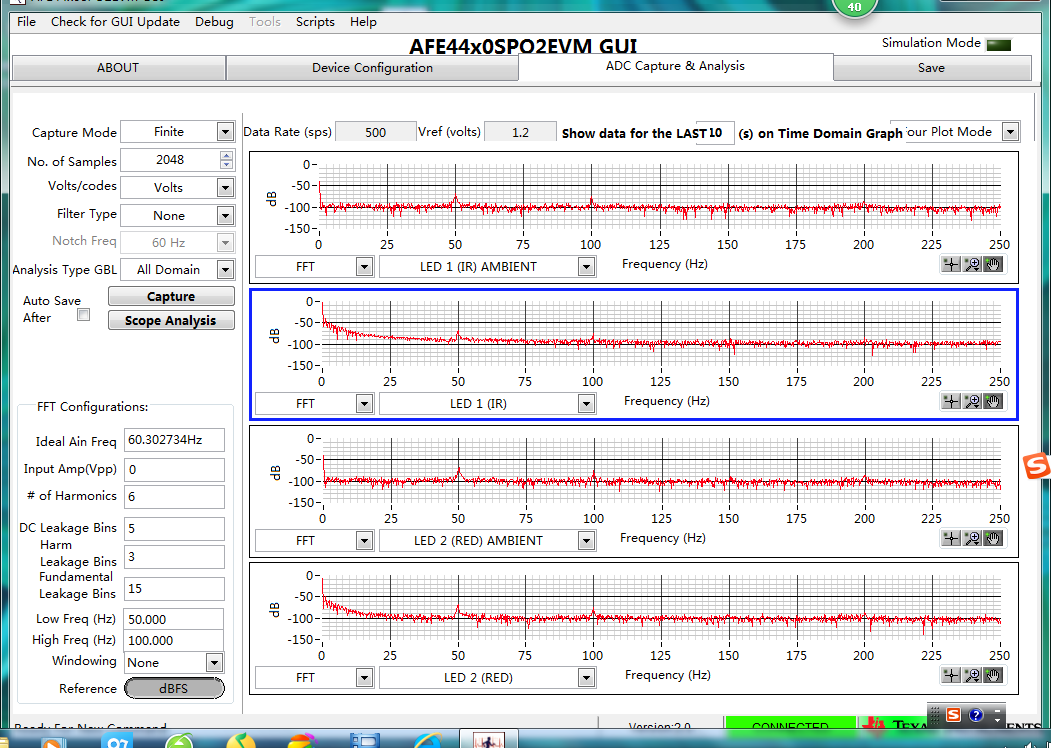Select pan hand tool on LED 1 (IR) AMBIENT graph
This screenshot has width=1051, height=748.
pos(993,264)
